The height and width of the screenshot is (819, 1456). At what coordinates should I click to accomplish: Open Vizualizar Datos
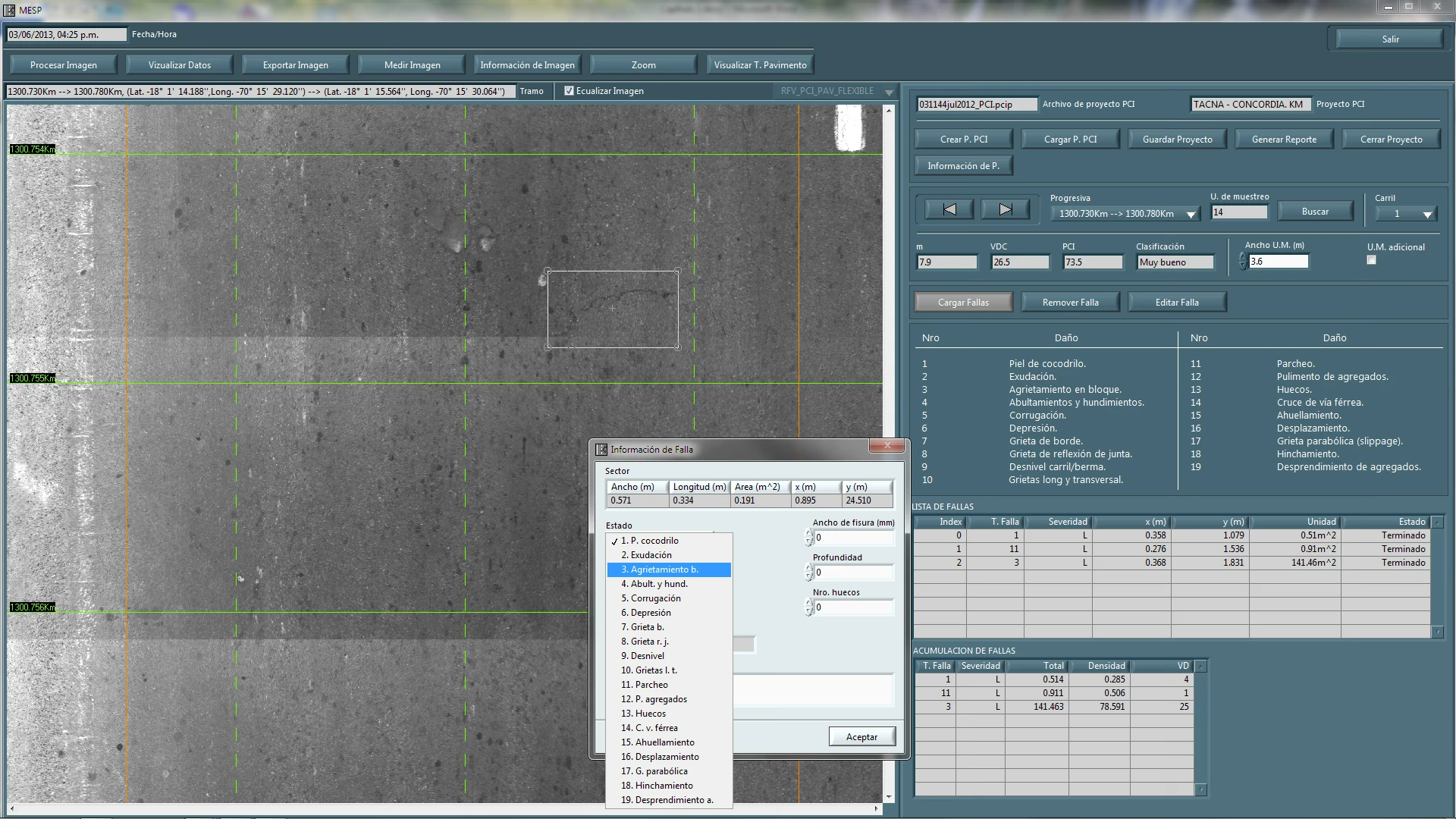(x=180, y=65)
